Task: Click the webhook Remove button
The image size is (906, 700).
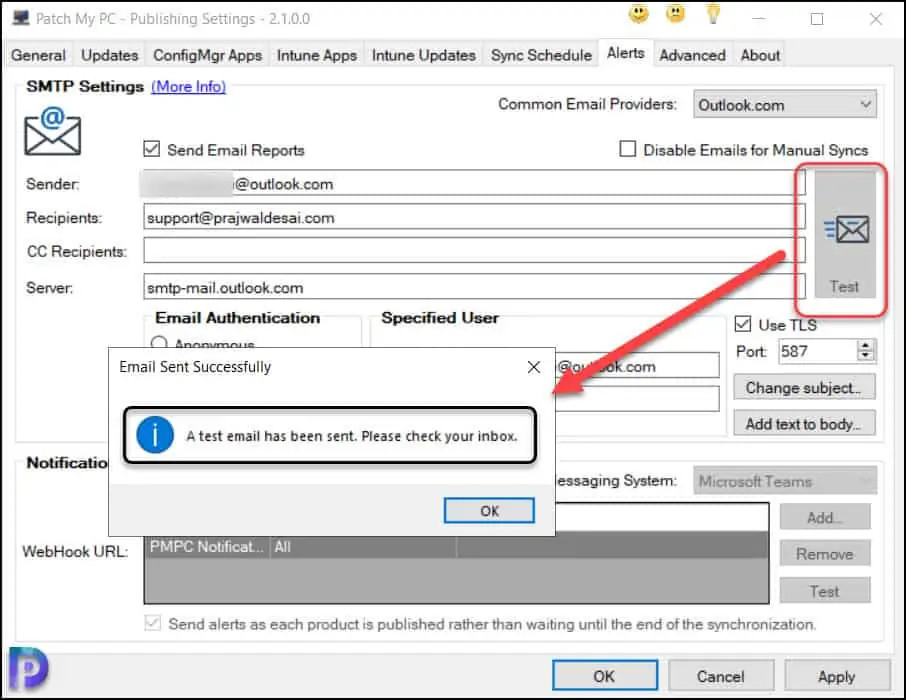Action: coord(825,554)
